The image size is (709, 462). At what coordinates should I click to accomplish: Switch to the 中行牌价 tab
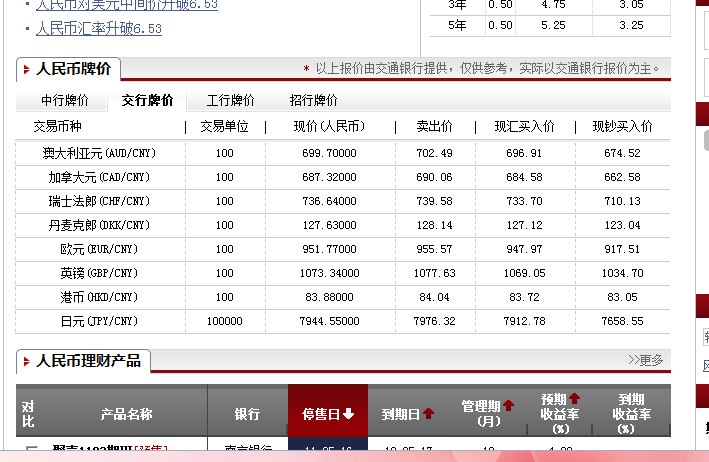[x=65, y=101]
